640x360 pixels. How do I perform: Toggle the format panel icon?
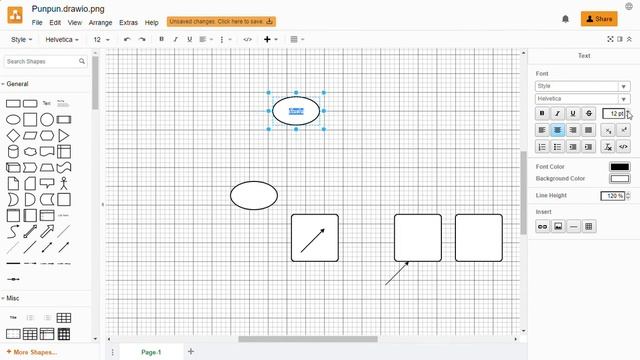[x=620, y=39]
